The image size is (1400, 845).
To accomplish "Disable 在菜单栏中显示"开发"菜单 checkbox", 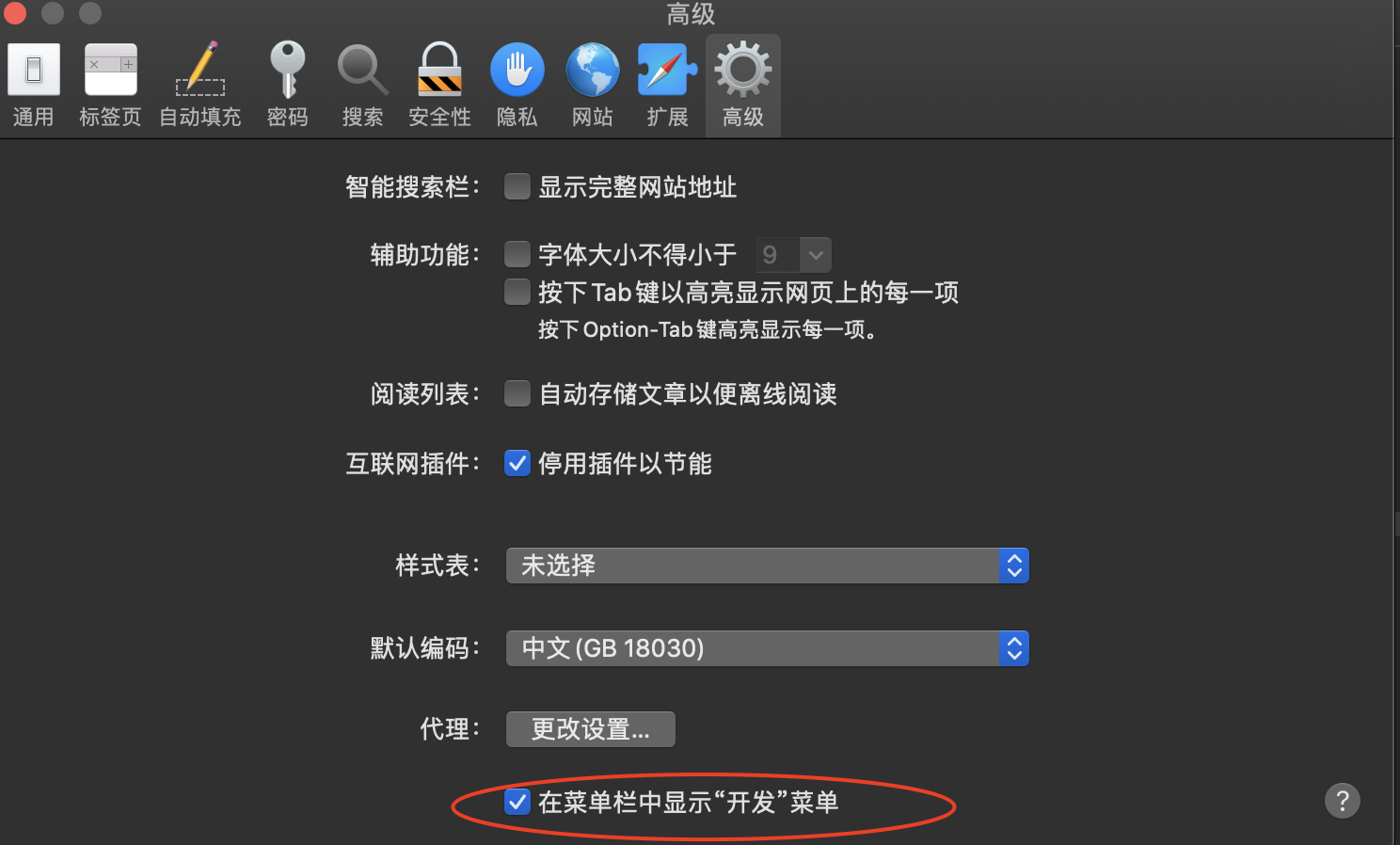I will 517,802.
